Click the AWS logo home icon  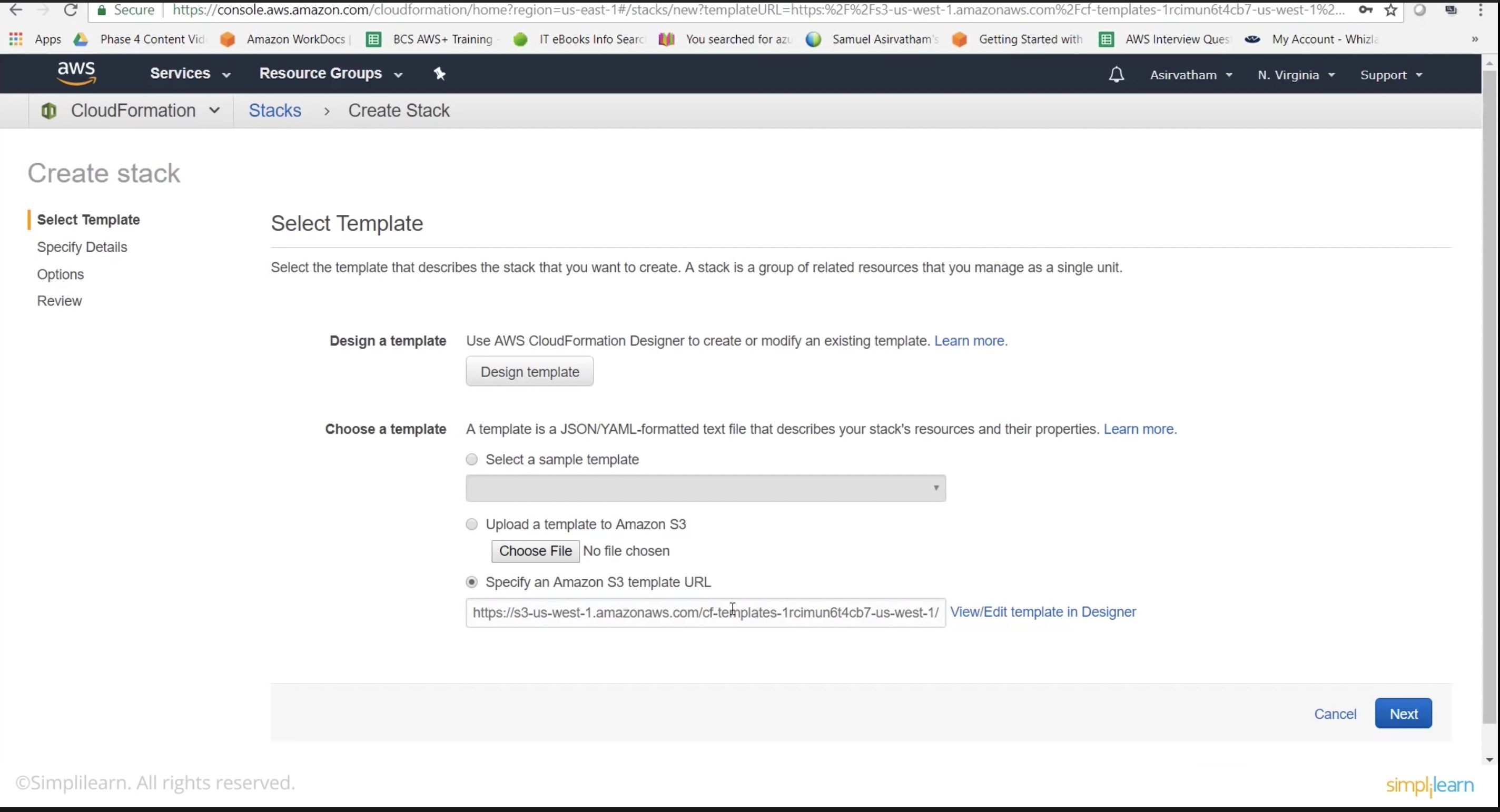tap(76, 73)
